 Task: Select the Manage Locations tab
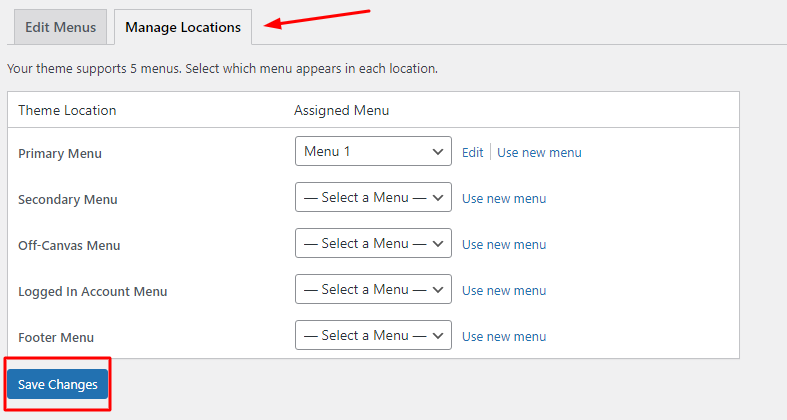[183, 27]
